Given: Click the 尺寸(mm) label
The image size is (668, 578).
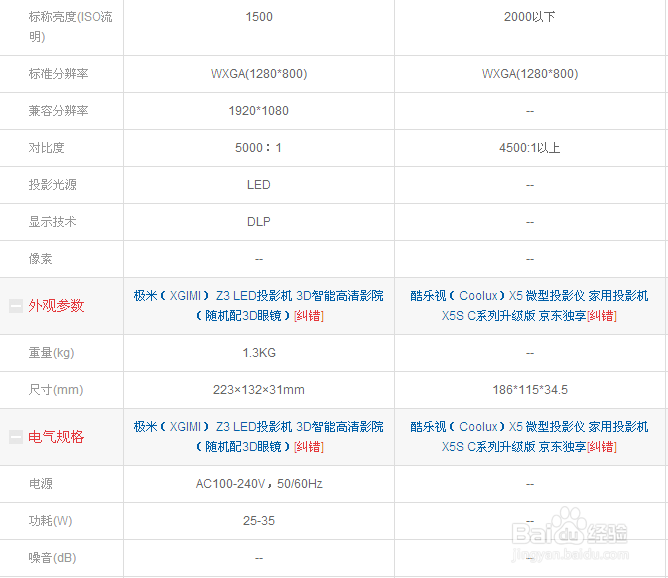Looking at the screenshot, I should click(56, 390).
